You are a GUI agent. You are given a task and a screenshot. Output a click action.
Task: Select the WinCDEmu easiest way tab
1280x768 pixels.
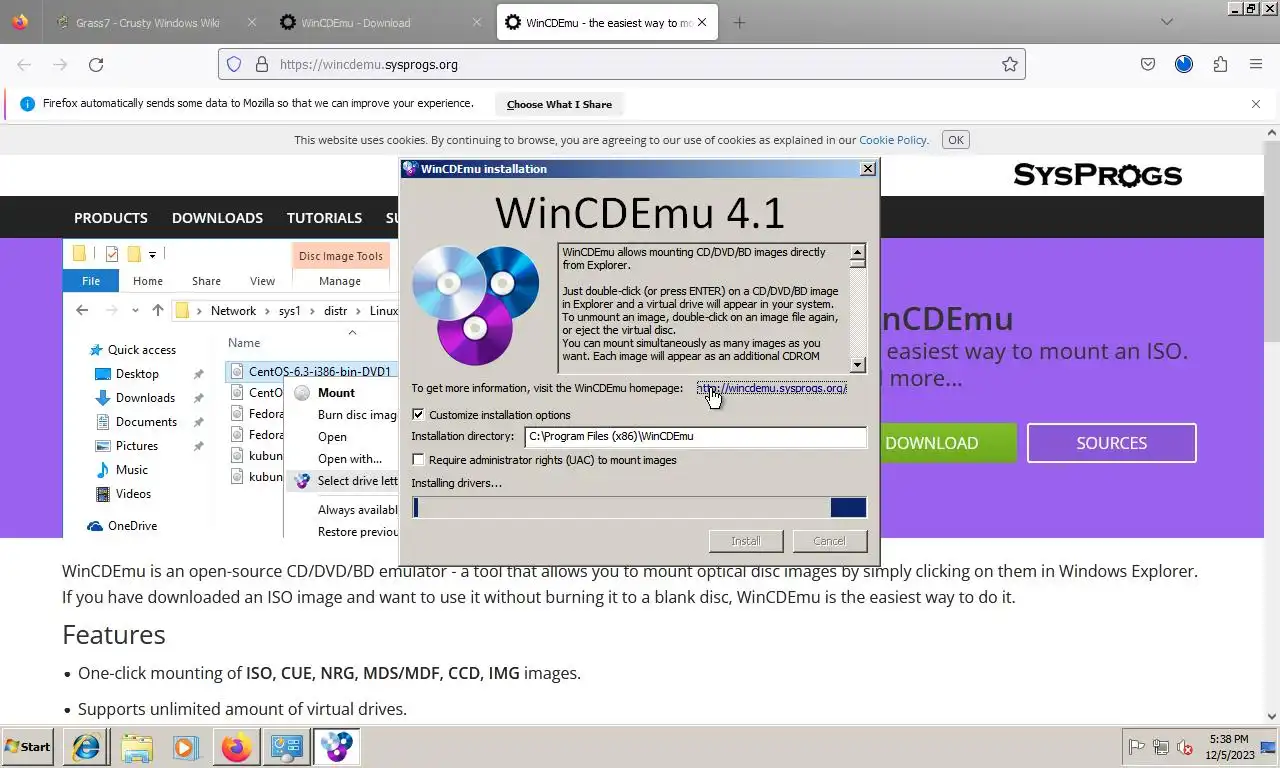tap(607, 22)
